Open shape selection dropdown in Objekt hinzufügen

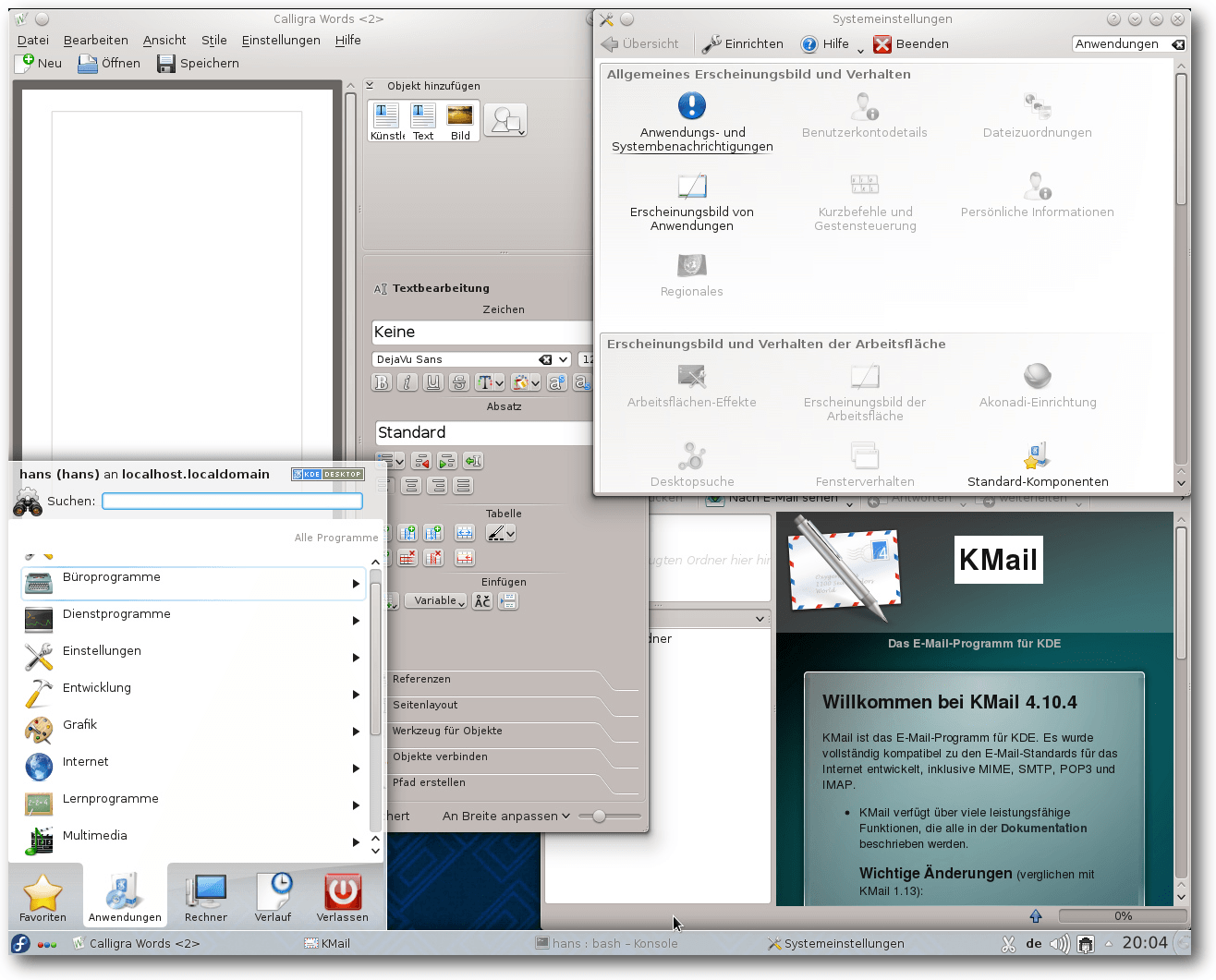[505, 121]
